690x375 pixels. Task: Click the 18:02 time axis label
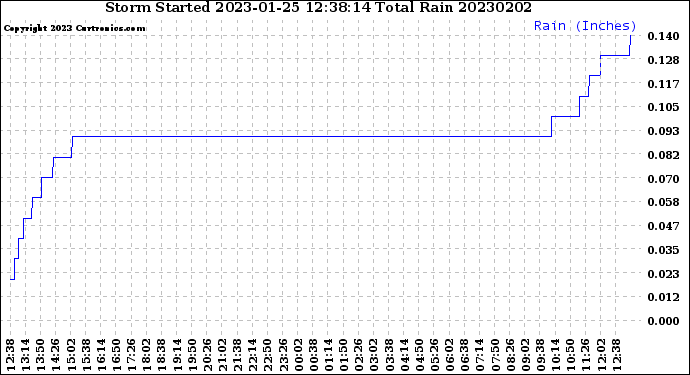coord(148,355)
